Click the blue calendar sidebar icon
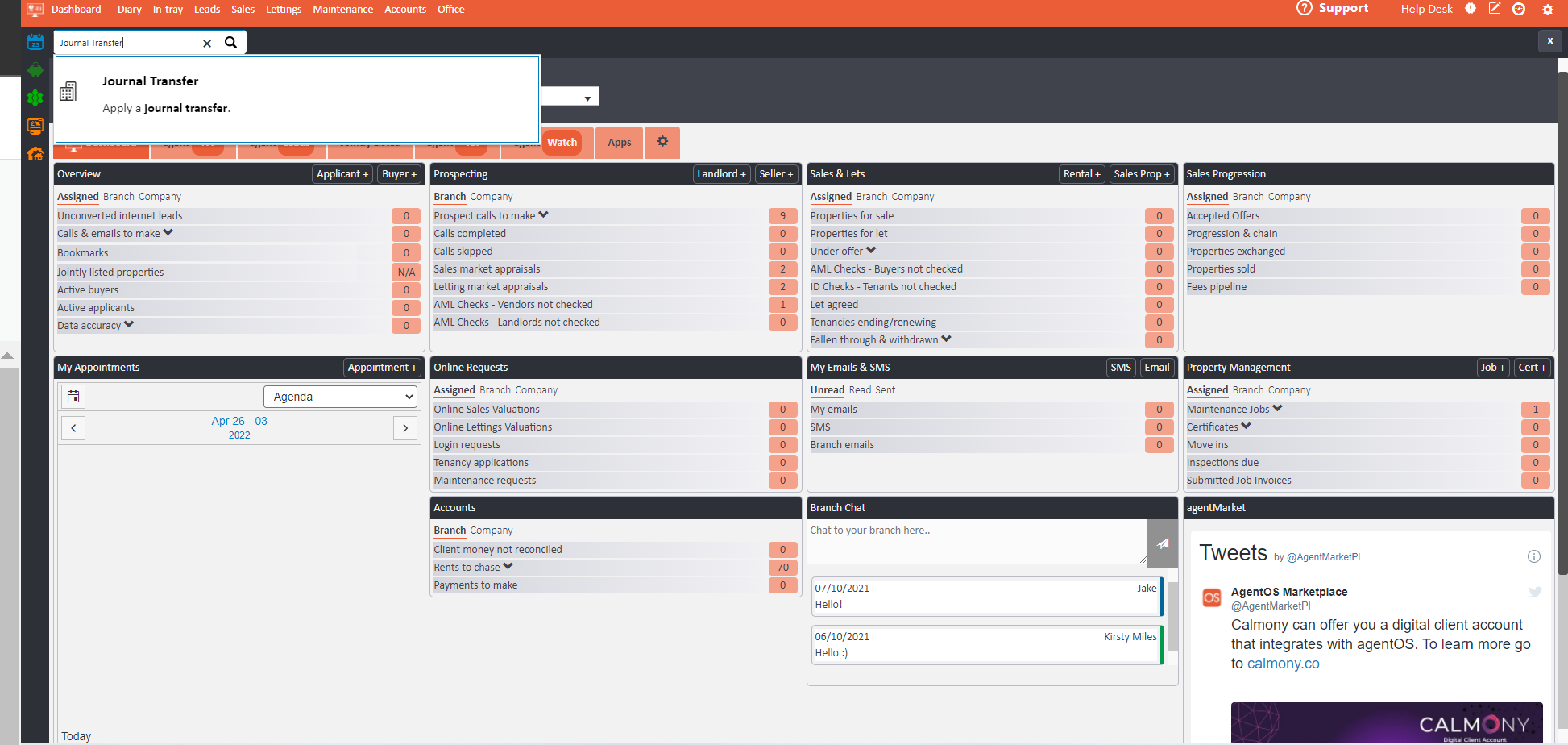 [x=35, y=42]
